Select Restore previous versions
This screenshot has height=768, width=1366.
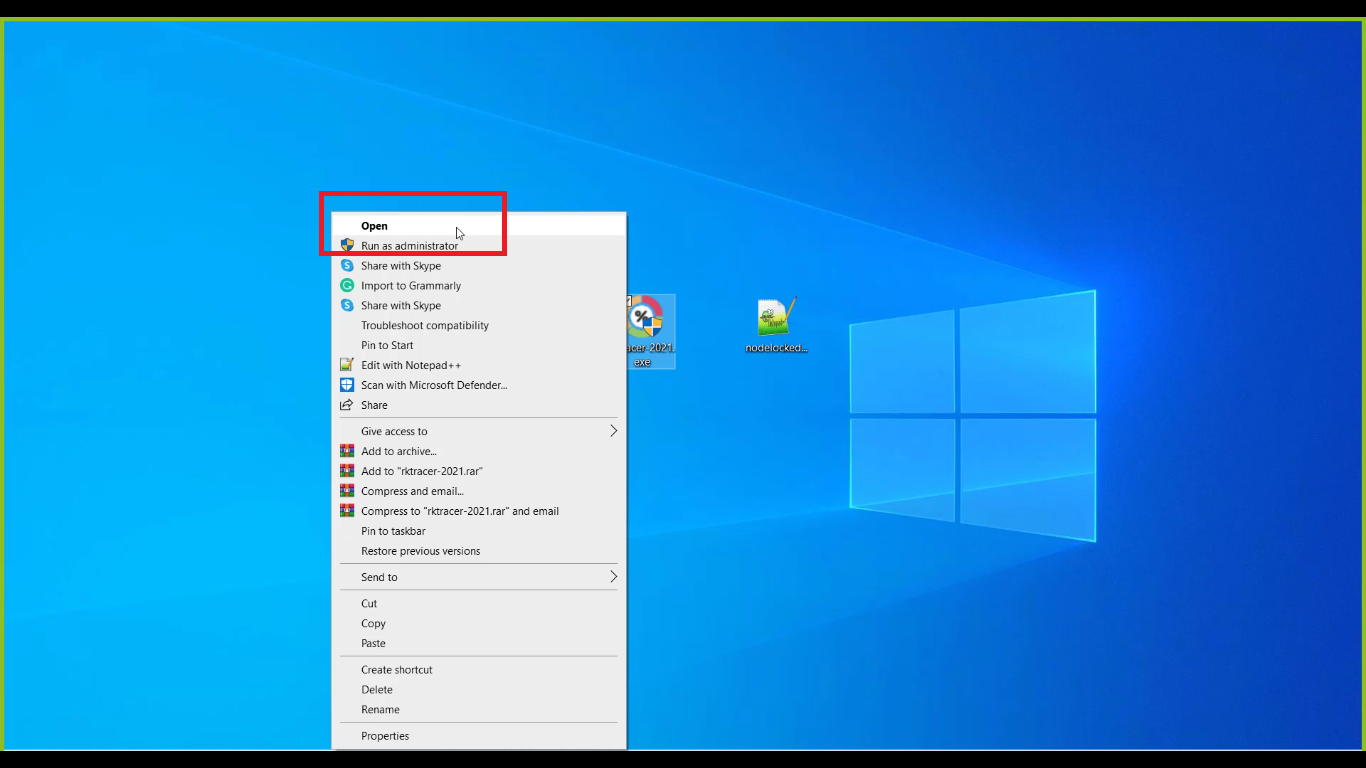pos(479,551)
